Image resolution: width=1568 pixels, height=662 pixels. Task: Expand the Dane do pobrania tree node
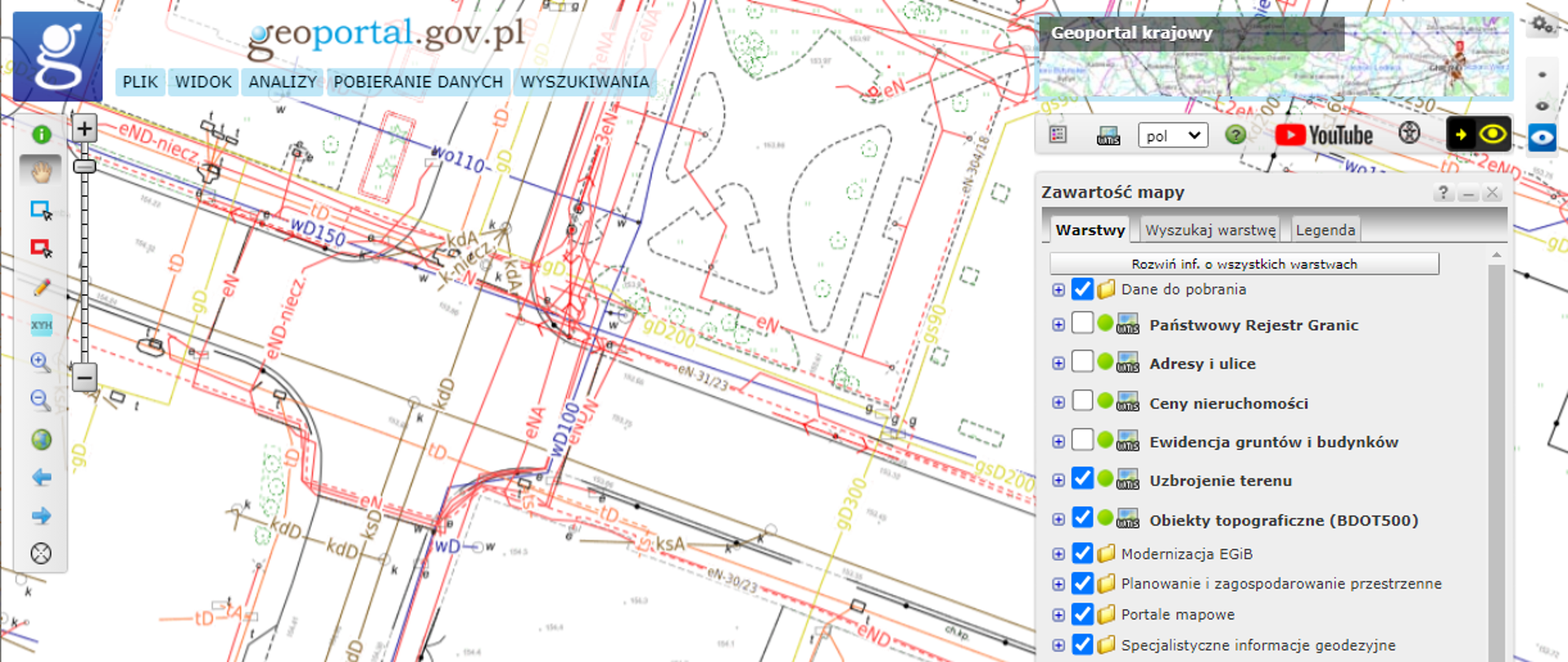pos(1058,290)
